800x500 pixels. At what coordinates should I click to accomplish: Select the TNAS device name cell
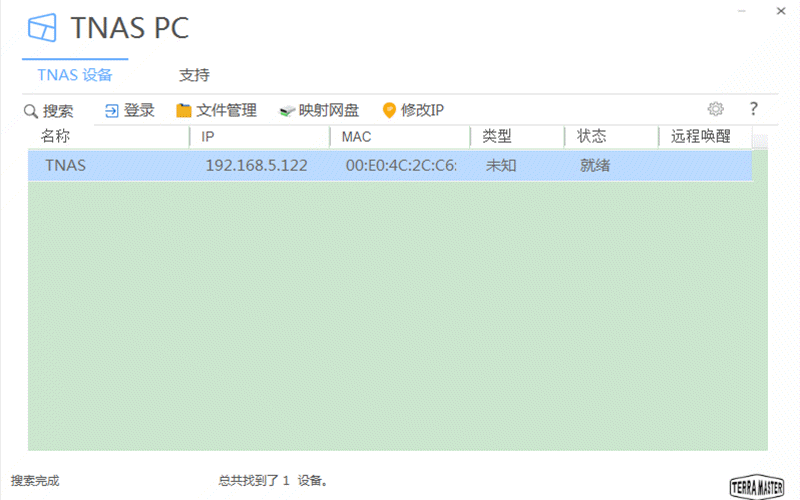[x=65, y=165]
